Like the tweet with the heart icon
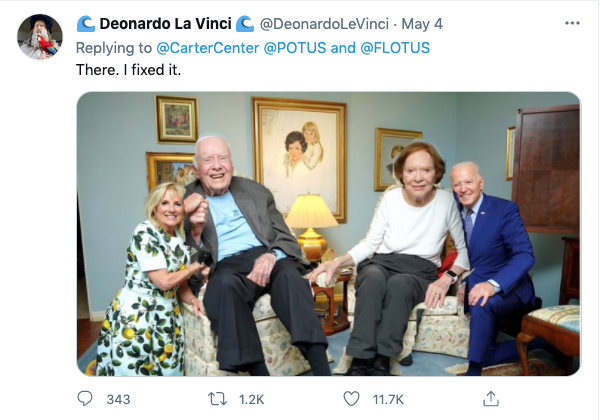The height and width of the screenshot is (420, 600). point(351,398)
